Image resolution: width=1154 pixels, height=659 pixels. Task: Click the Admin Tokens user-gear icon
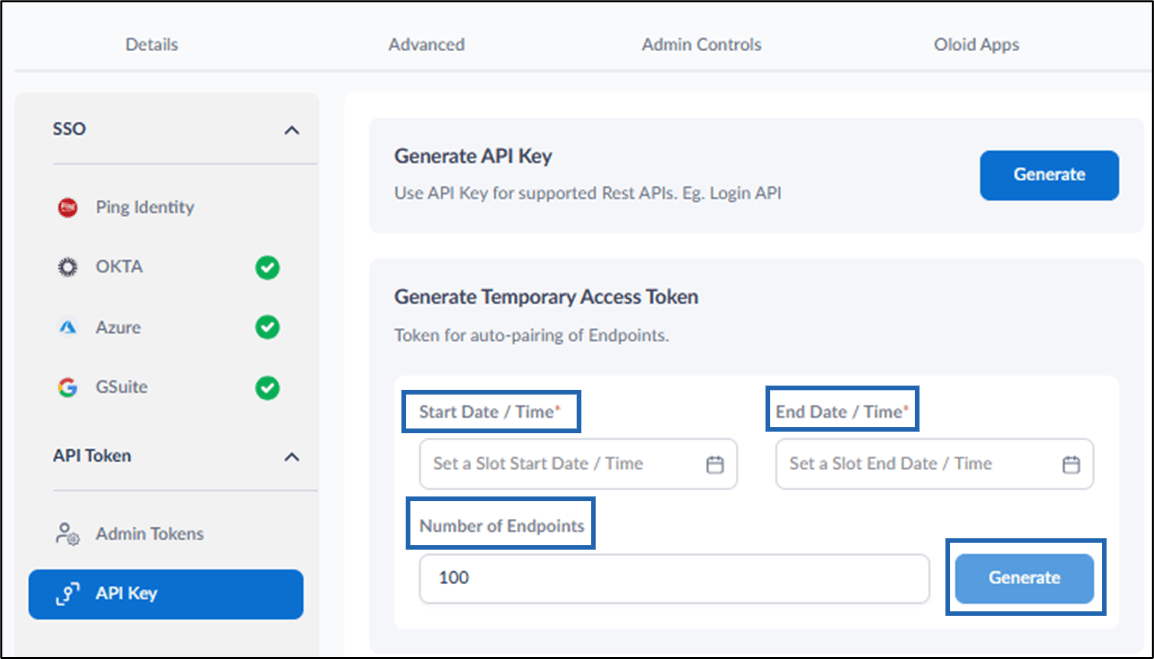coord(68,534)
